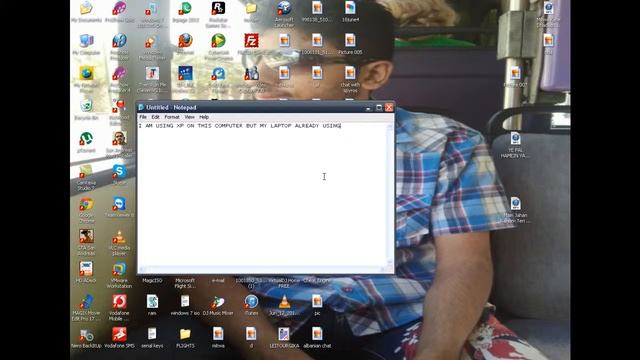The width and height of the screenshot is (640, 360).
Task: Select the Google Chrome desktop icon
Action: click(86, 210)
